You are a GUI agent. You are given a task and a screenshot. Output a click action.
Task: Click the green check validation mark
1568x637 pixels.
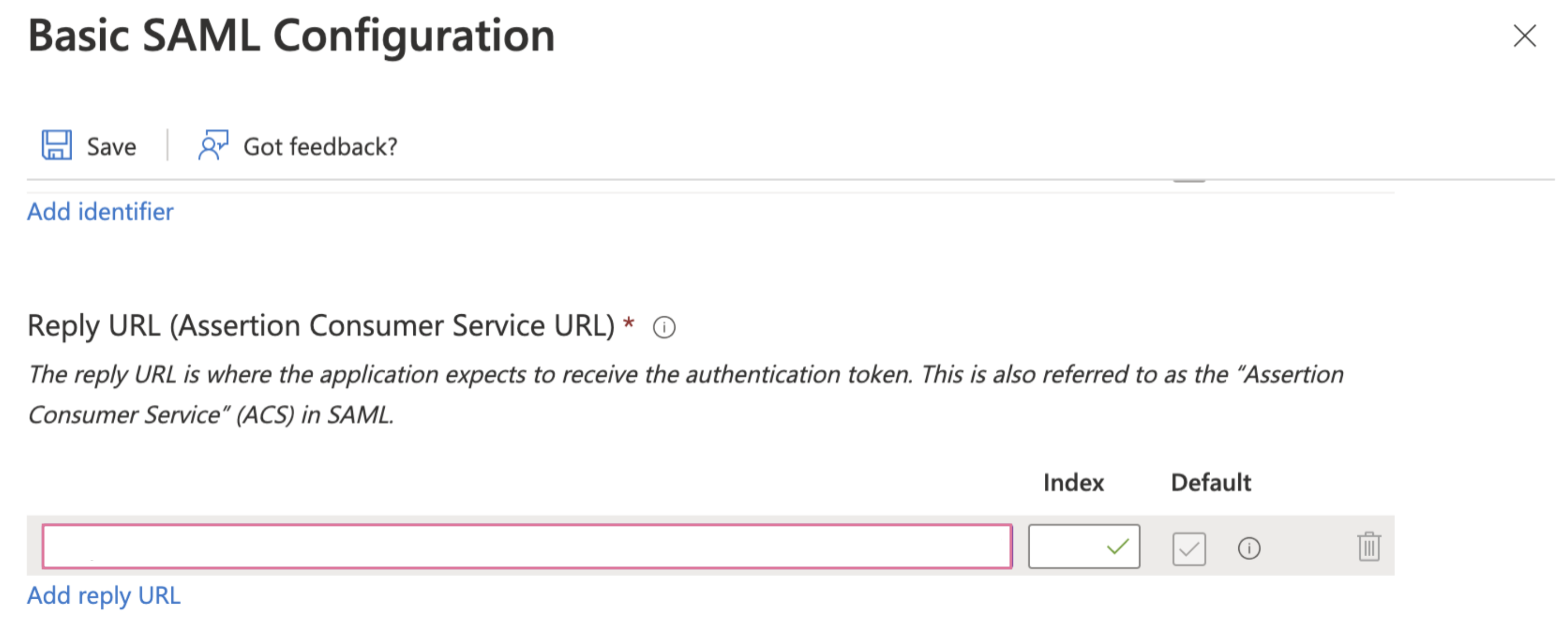tap(1116, 548)
